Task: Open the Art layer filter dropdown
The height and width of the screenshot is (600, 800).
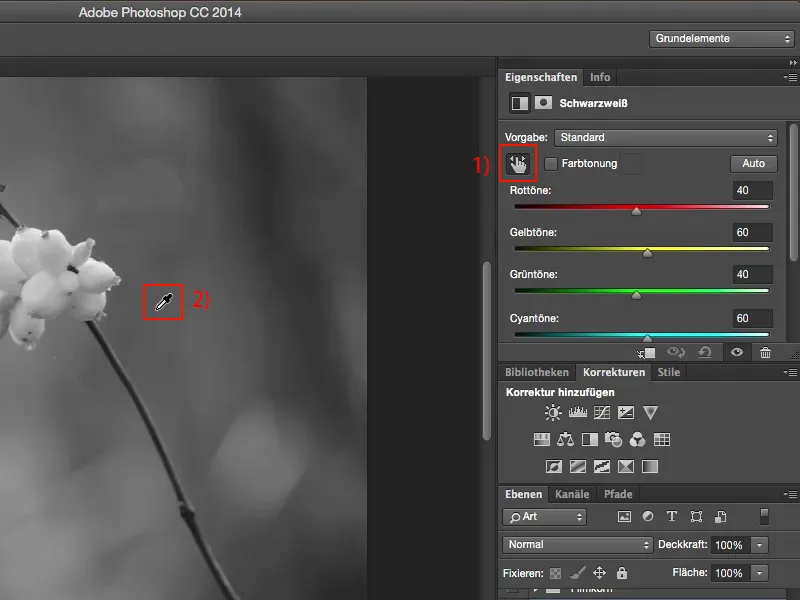Action: point(544,517)
